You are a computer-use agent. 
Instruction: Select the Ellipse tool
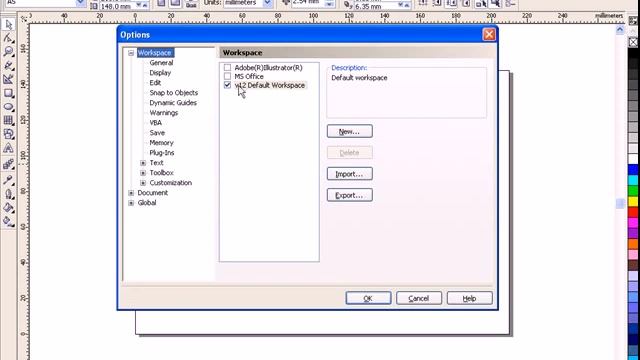click(x=8, y=107)
